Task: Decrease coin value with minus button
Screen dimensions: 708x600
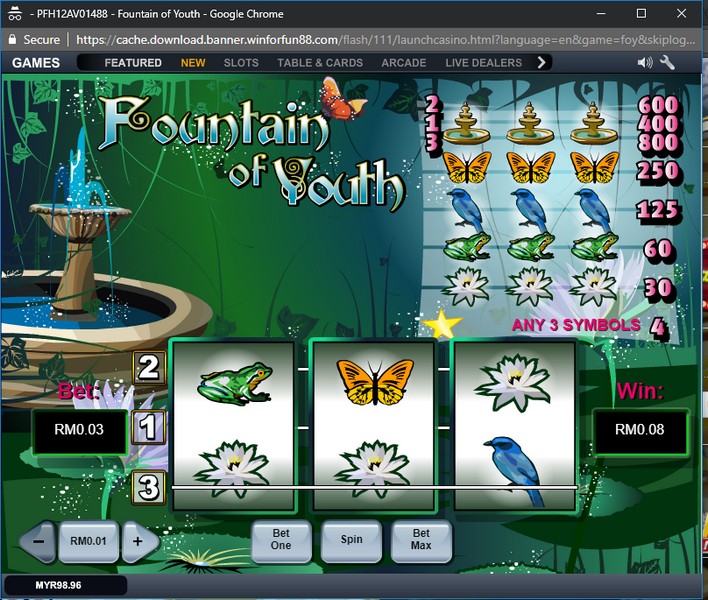Action: [38, 541]
